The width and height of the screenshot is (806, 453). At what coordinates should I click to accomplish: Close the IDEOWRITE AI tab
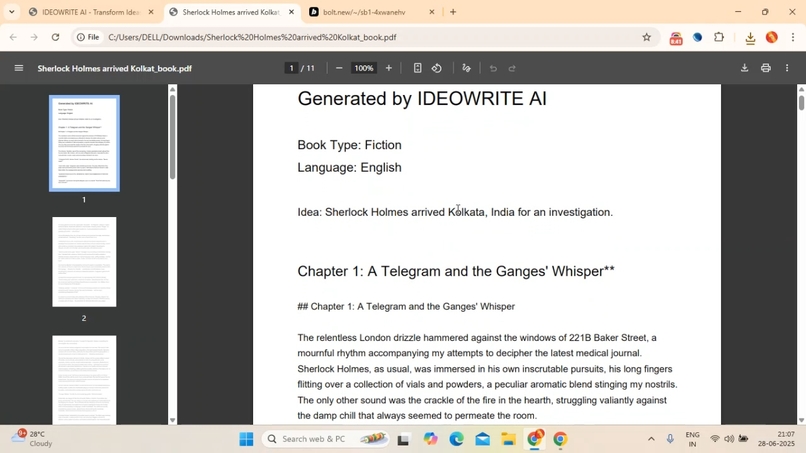(151, 12)
